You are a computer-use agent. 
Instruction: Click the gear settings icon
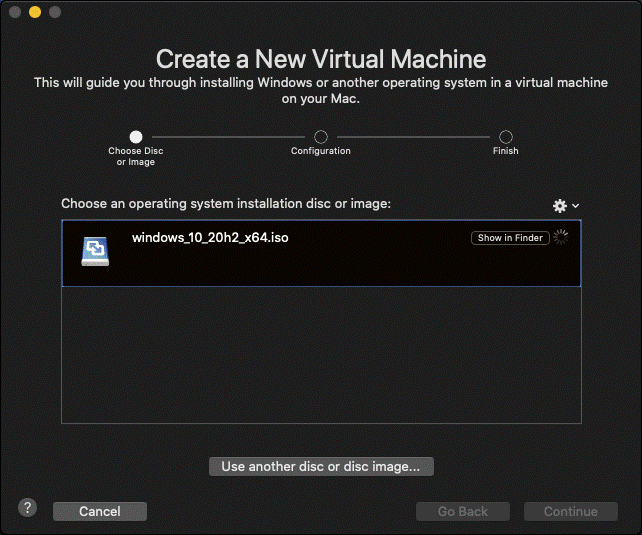(559, 205)
